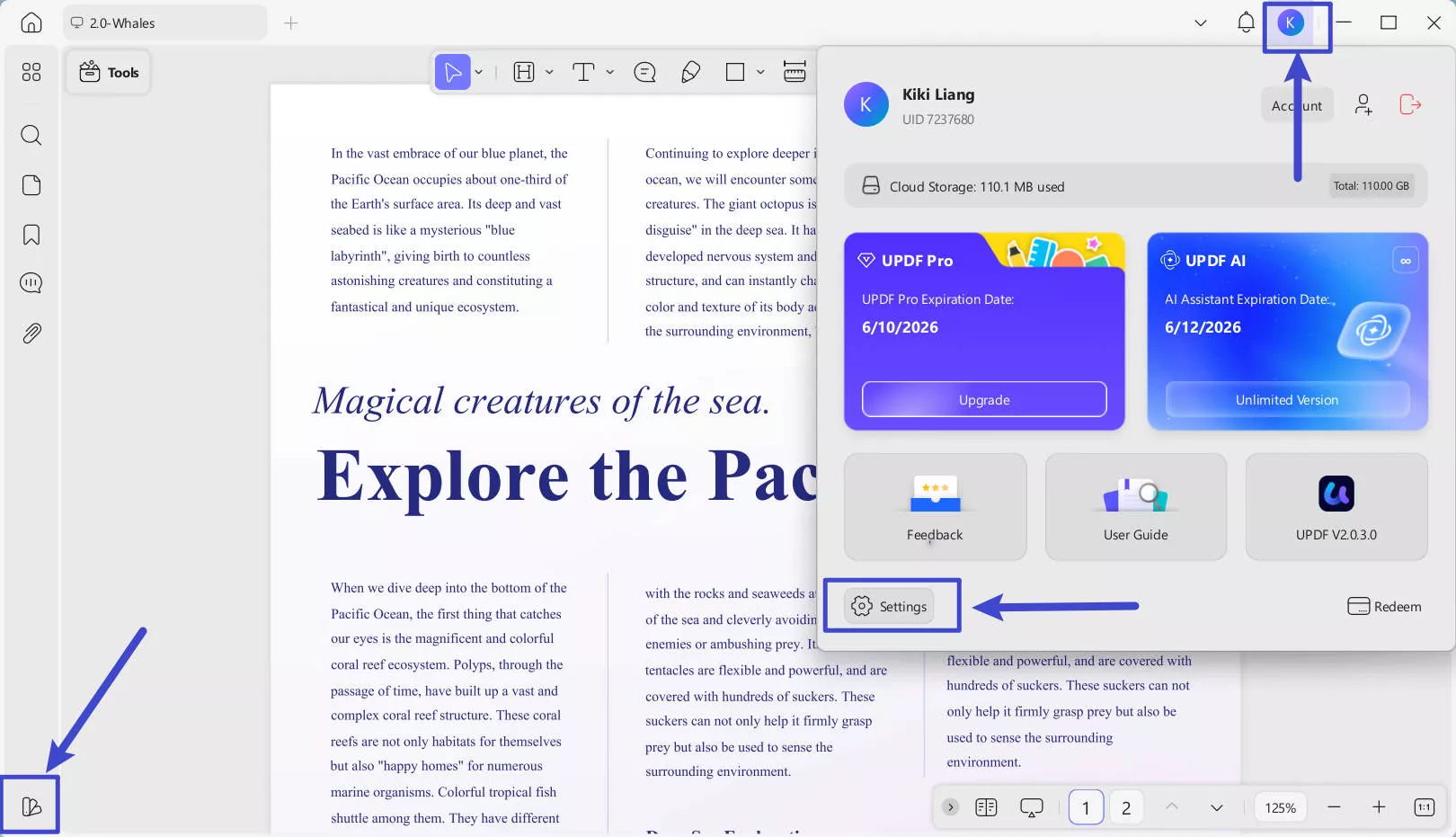The width and height of the screenshot is (1456, 837).
Task: Toggle the two-page reading view icon
Action: pos(986,807)
